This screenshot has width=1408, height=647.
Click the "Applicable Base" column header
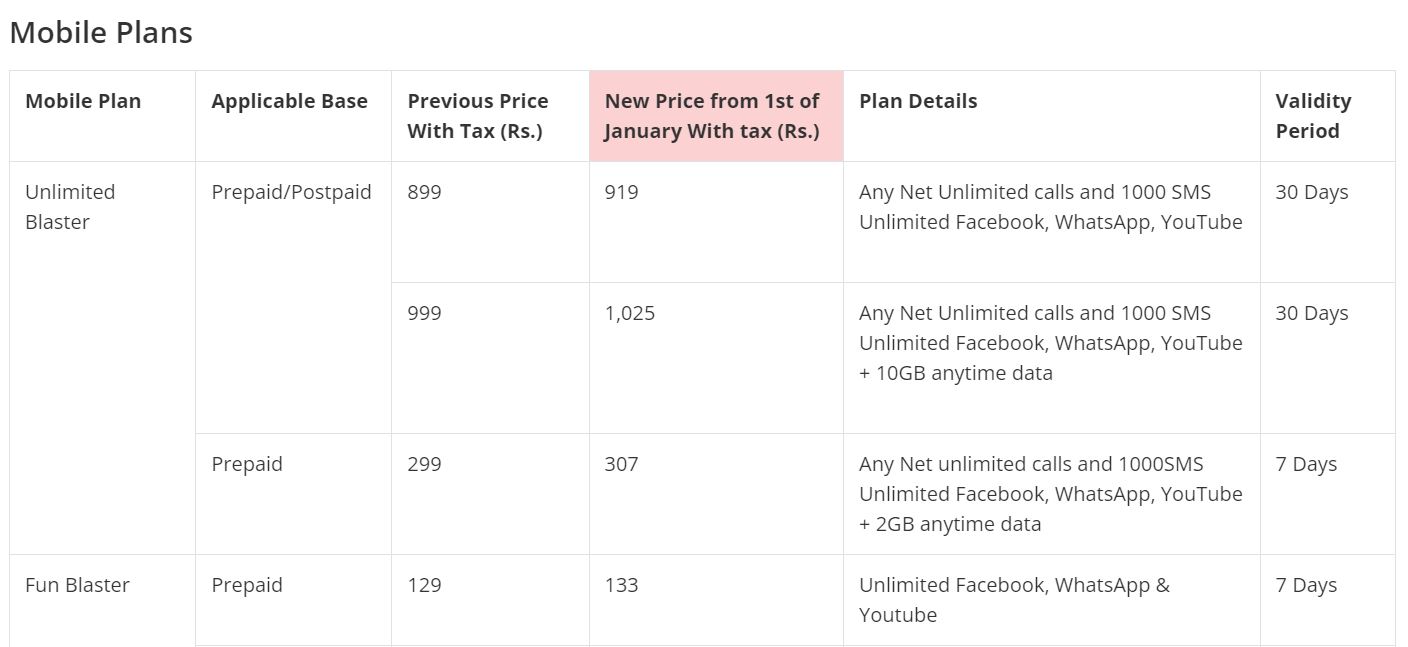(289, 101)
